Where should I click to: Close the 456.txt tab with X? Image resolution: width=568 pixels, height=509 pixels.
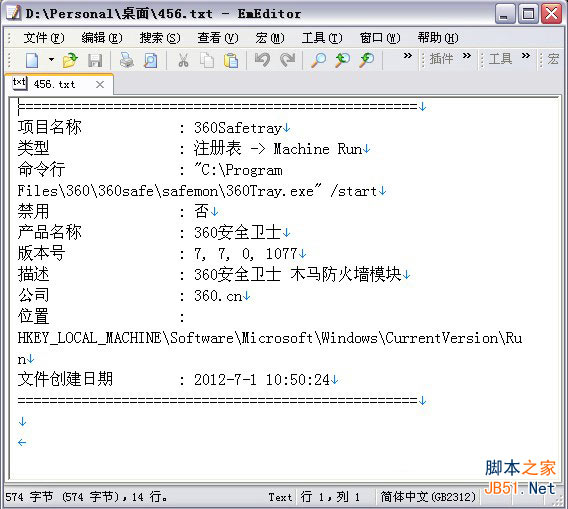100,85
